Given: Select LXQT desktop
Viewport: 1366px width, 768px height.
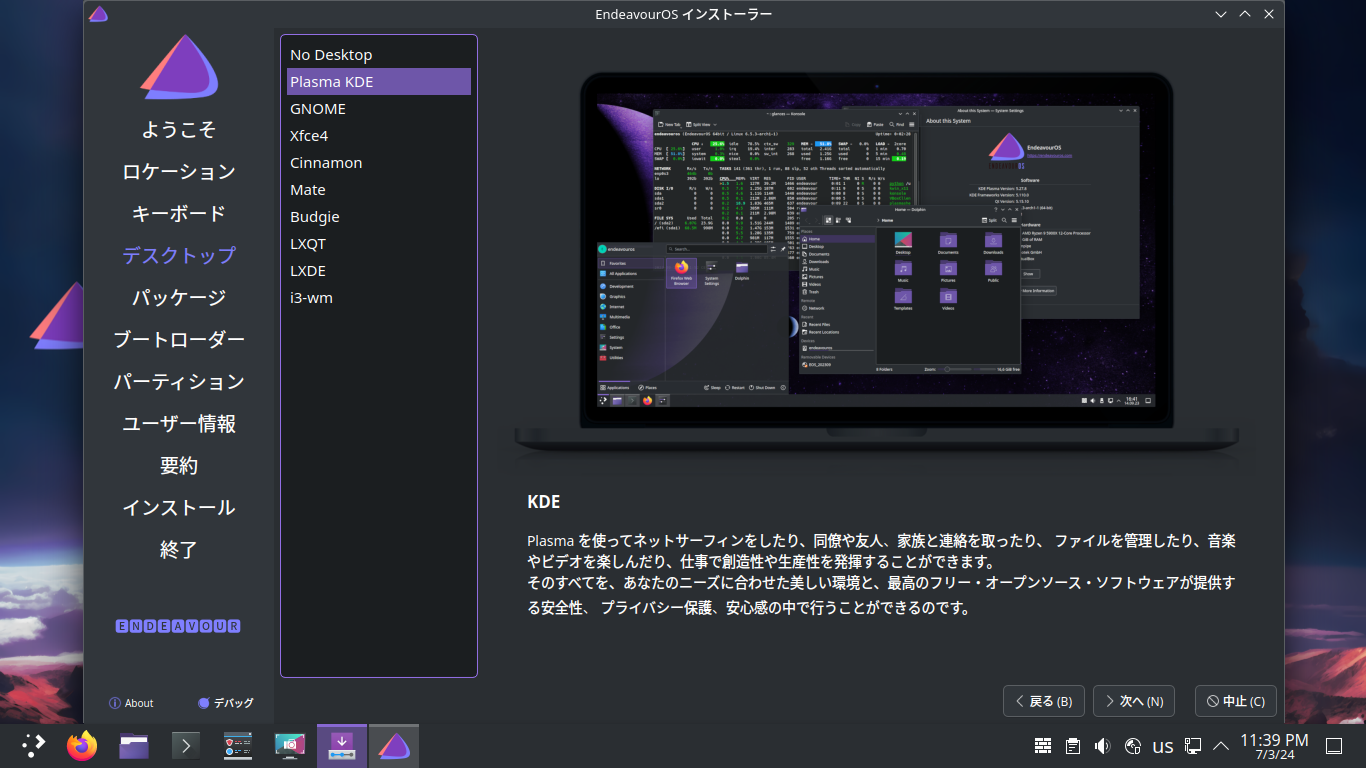Looking at the screenshot, I should [379, 244].
